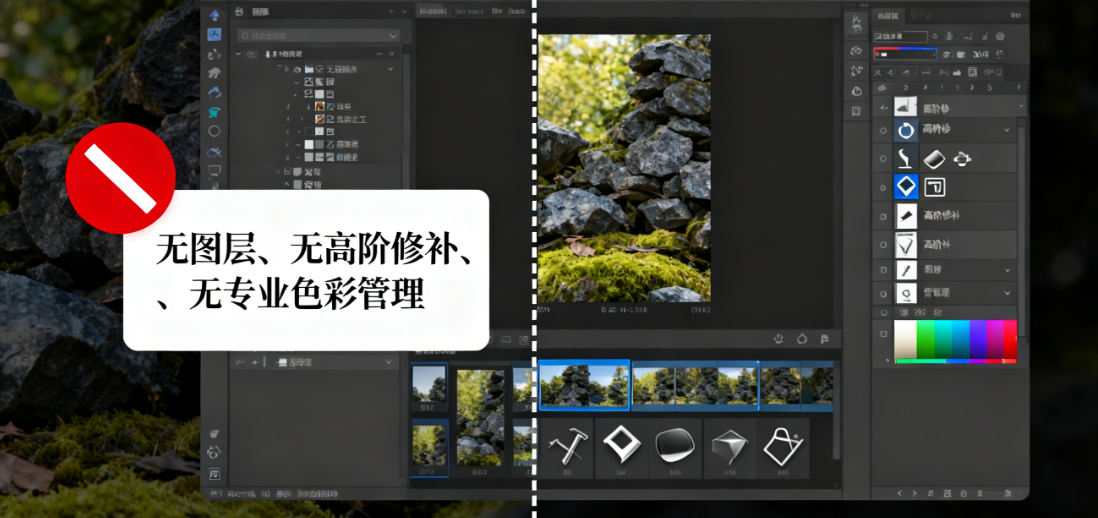The image size is (1098, 518).
Task: Click the hand icon above the filmstrip
Action: pyautogui.click(x=778, y=339)
